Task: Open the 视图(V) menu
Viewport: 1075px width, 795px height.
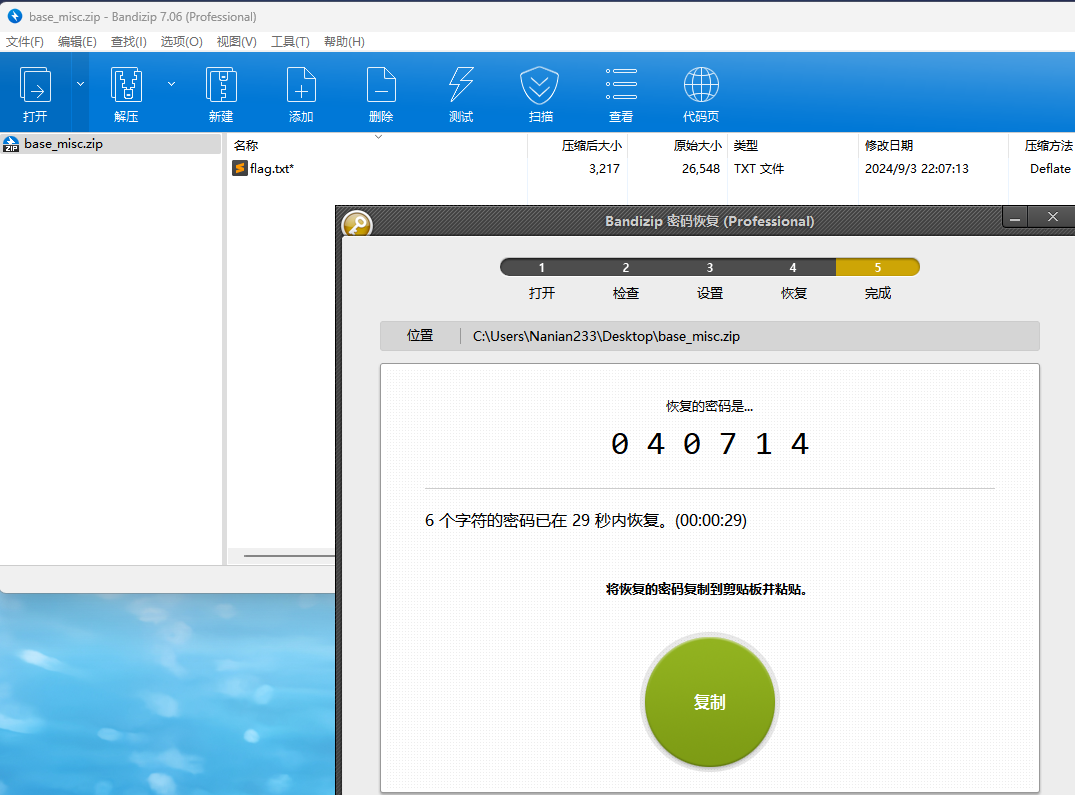Action: click(237, 42)
